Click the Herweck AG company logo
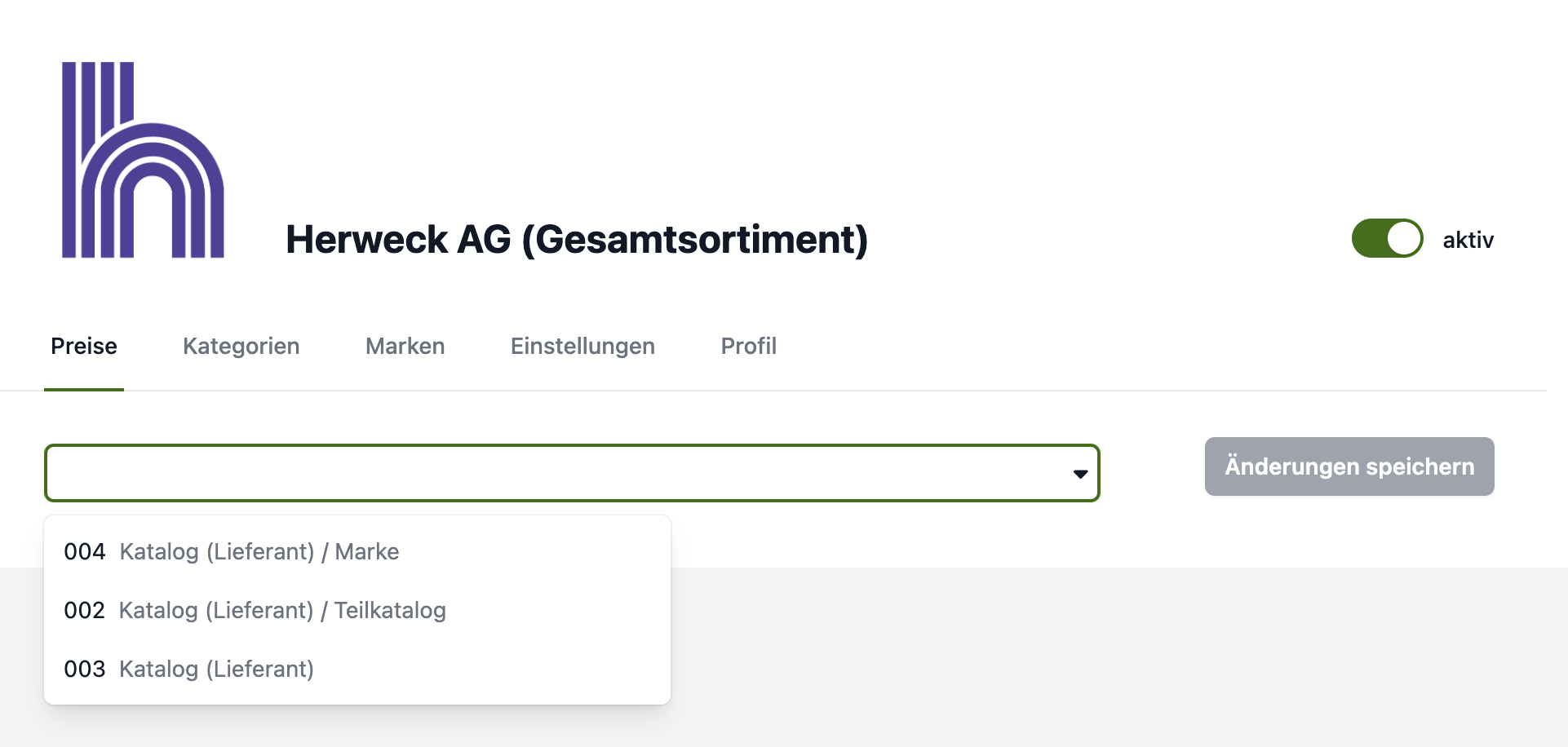 (x=143, y=159)
